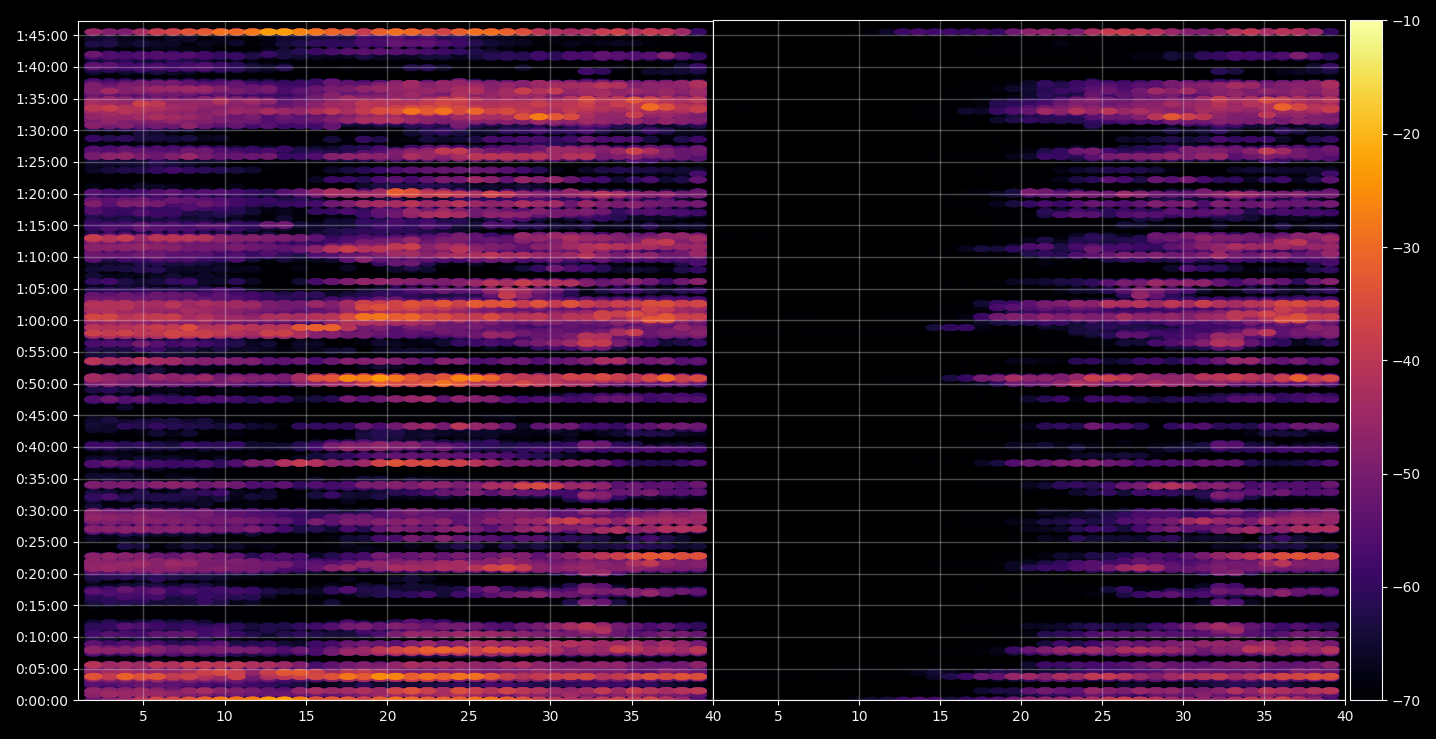Viewport: 1436px width, 739px height.
Task: Click x-axis tick 35 under left heatmap
Action: click(632, 716)
